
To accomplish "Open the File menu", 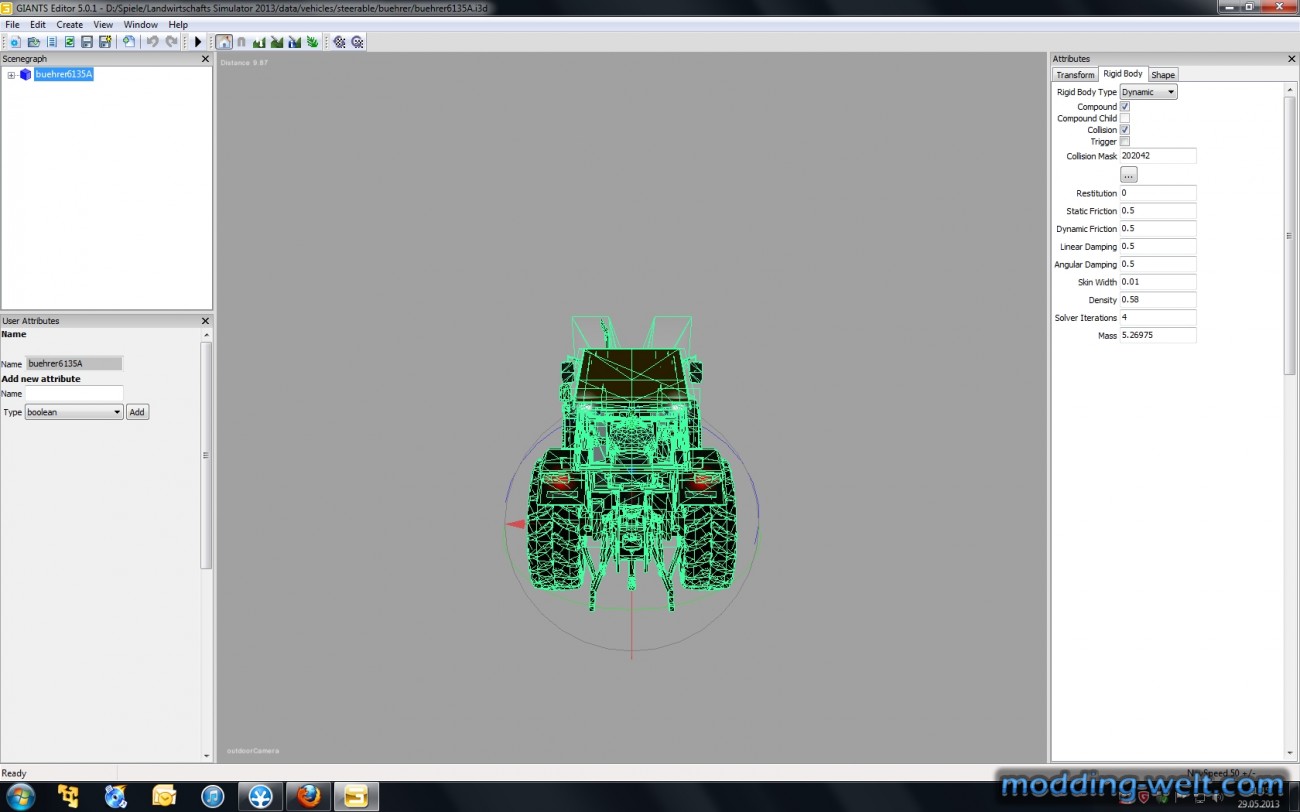I will 12,24.
